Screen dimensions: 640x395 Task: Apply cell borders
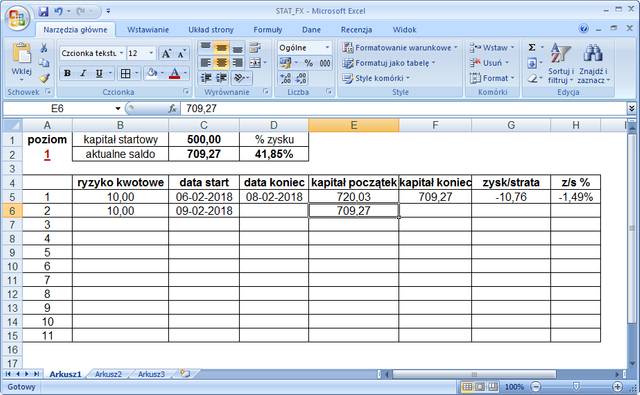(126, 73)
